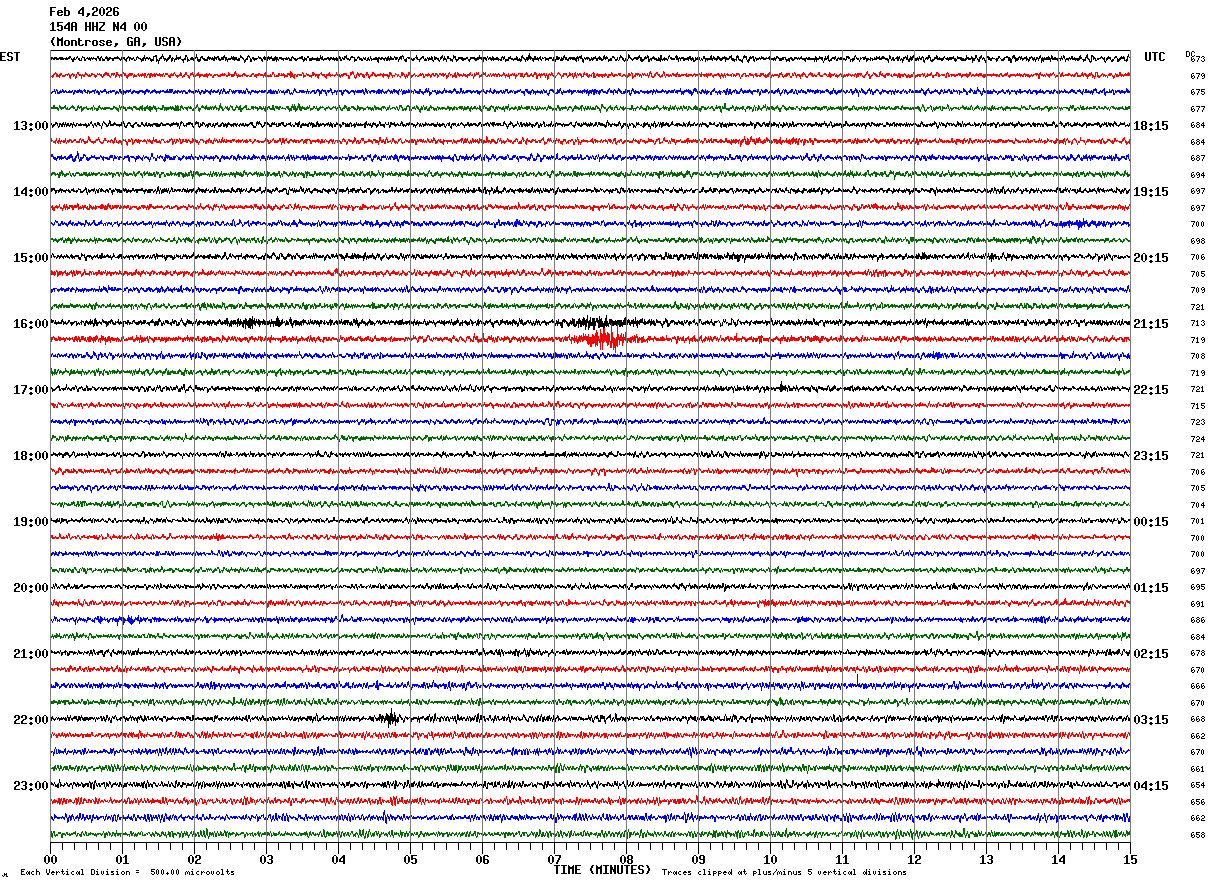The image size is (1210, 886).
Task: Click the DC offset value 654
Action: tap(1198, 786)
